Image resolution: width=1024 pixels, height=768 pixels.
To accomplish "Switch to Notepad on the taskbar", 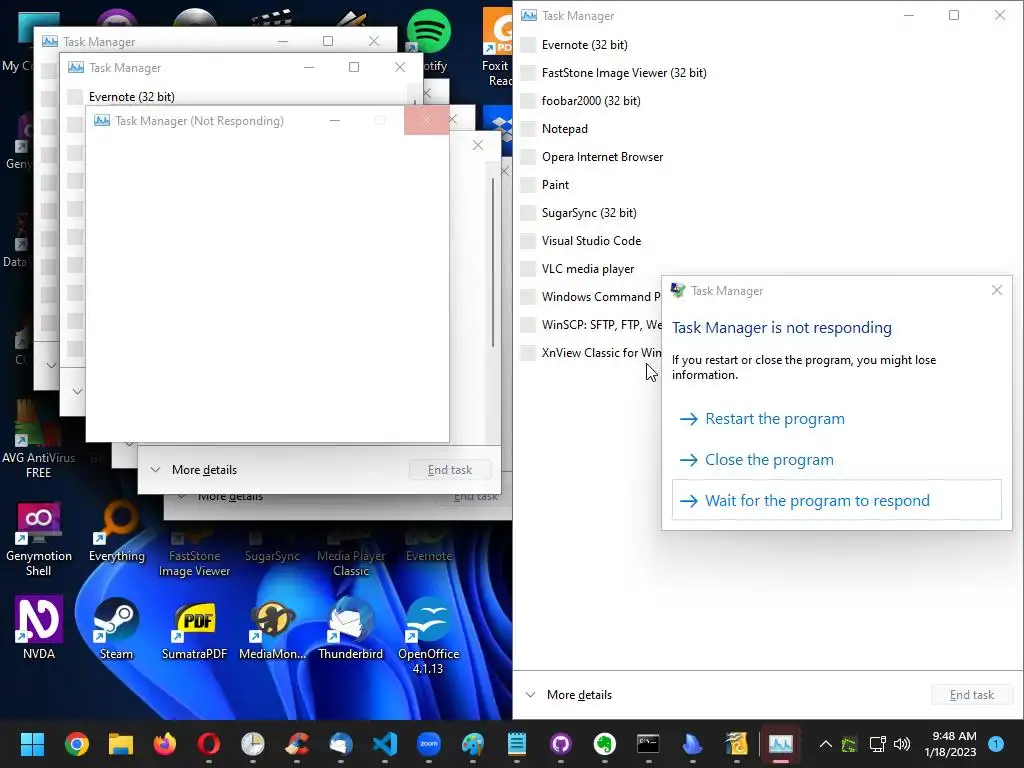I will (x=517, y=744).
